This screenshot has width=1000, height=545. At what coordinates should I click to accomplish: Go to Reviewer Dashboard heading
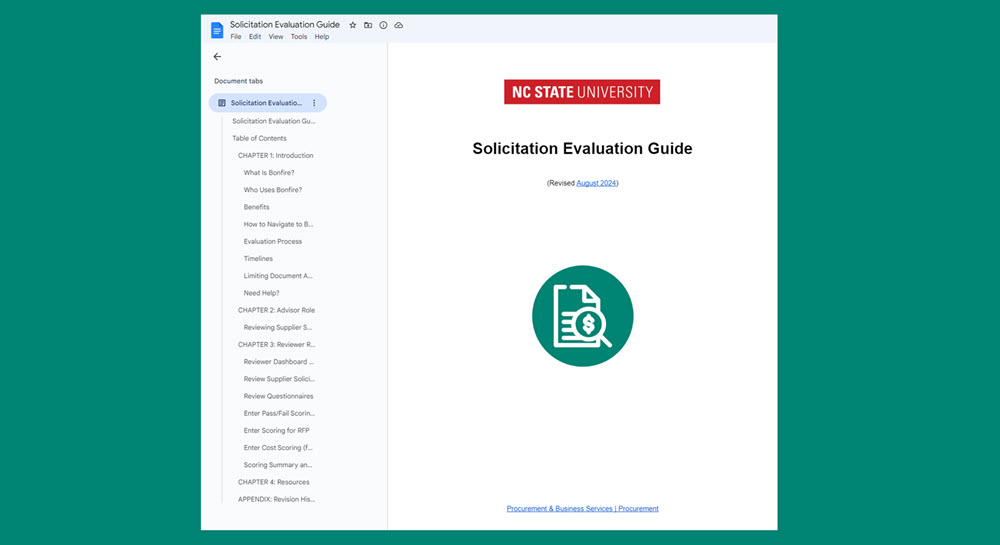click(x=278, y=362)
